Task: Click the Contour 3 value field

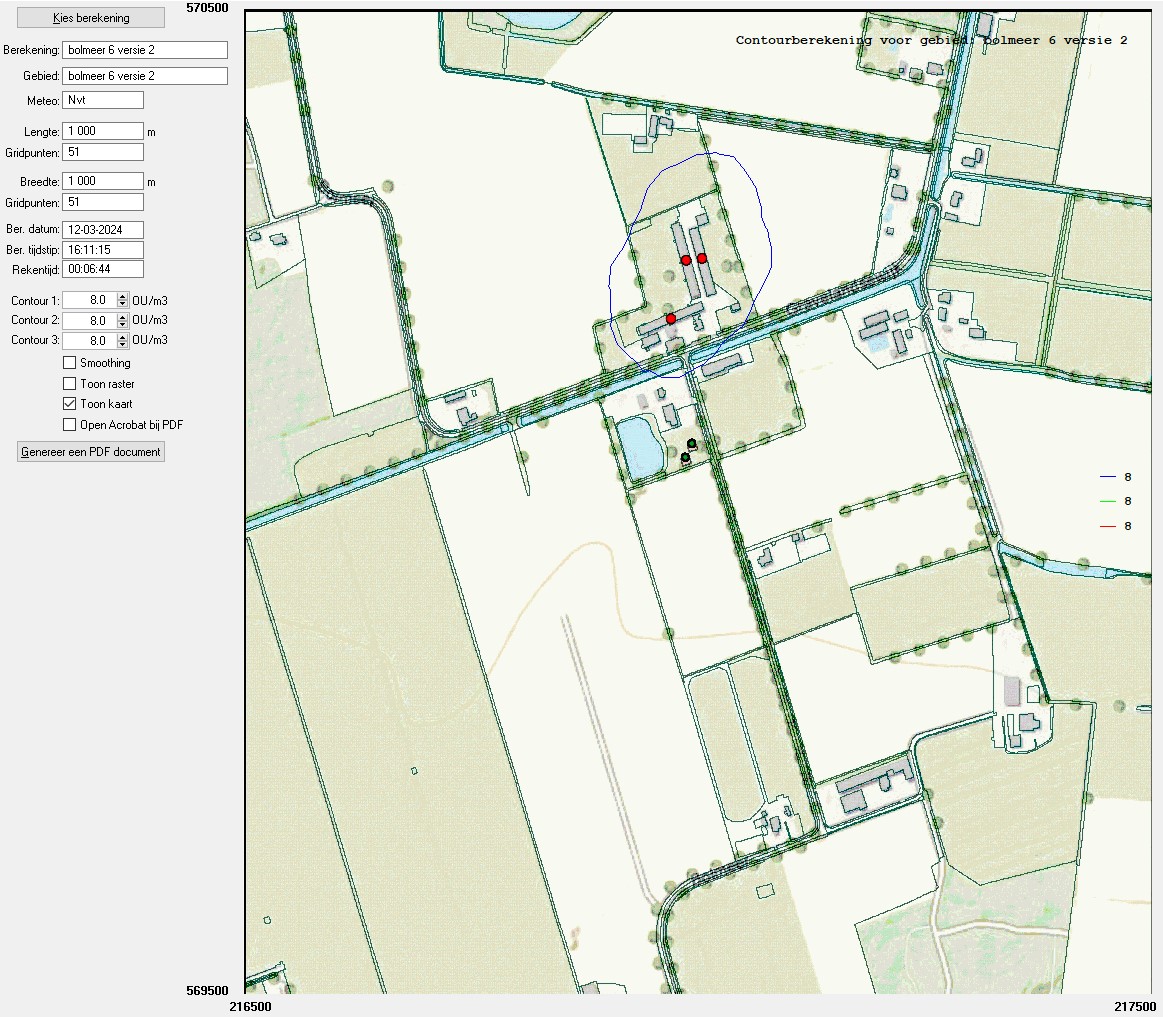Action: [x=90, y=340]
